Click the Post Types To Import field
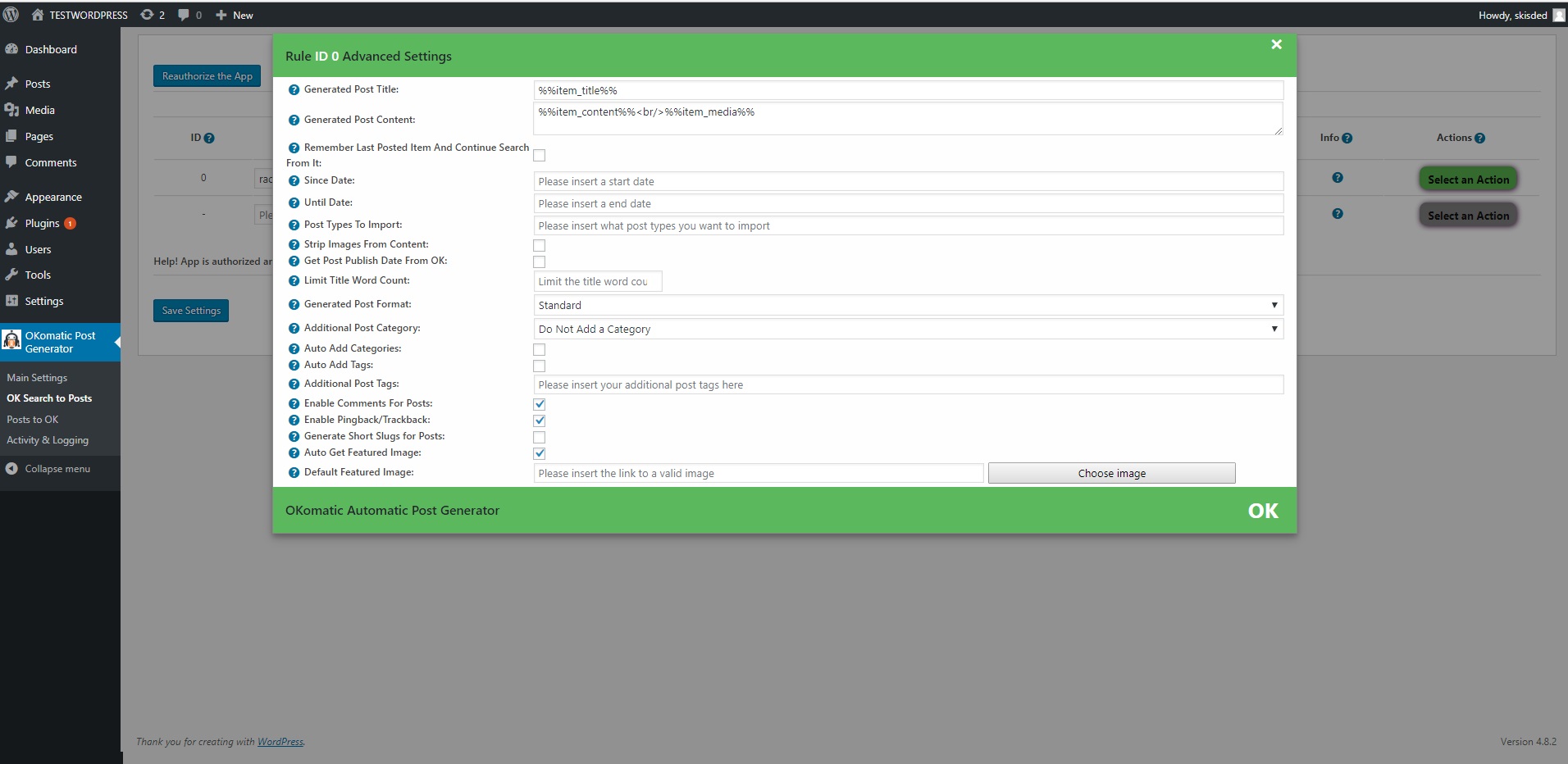 (908, 225)
